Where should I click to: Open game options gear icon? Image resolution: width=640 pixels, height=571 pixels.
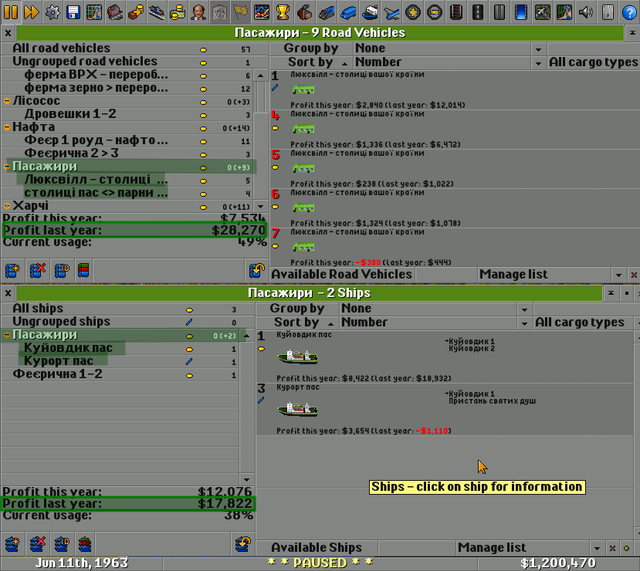52,11
